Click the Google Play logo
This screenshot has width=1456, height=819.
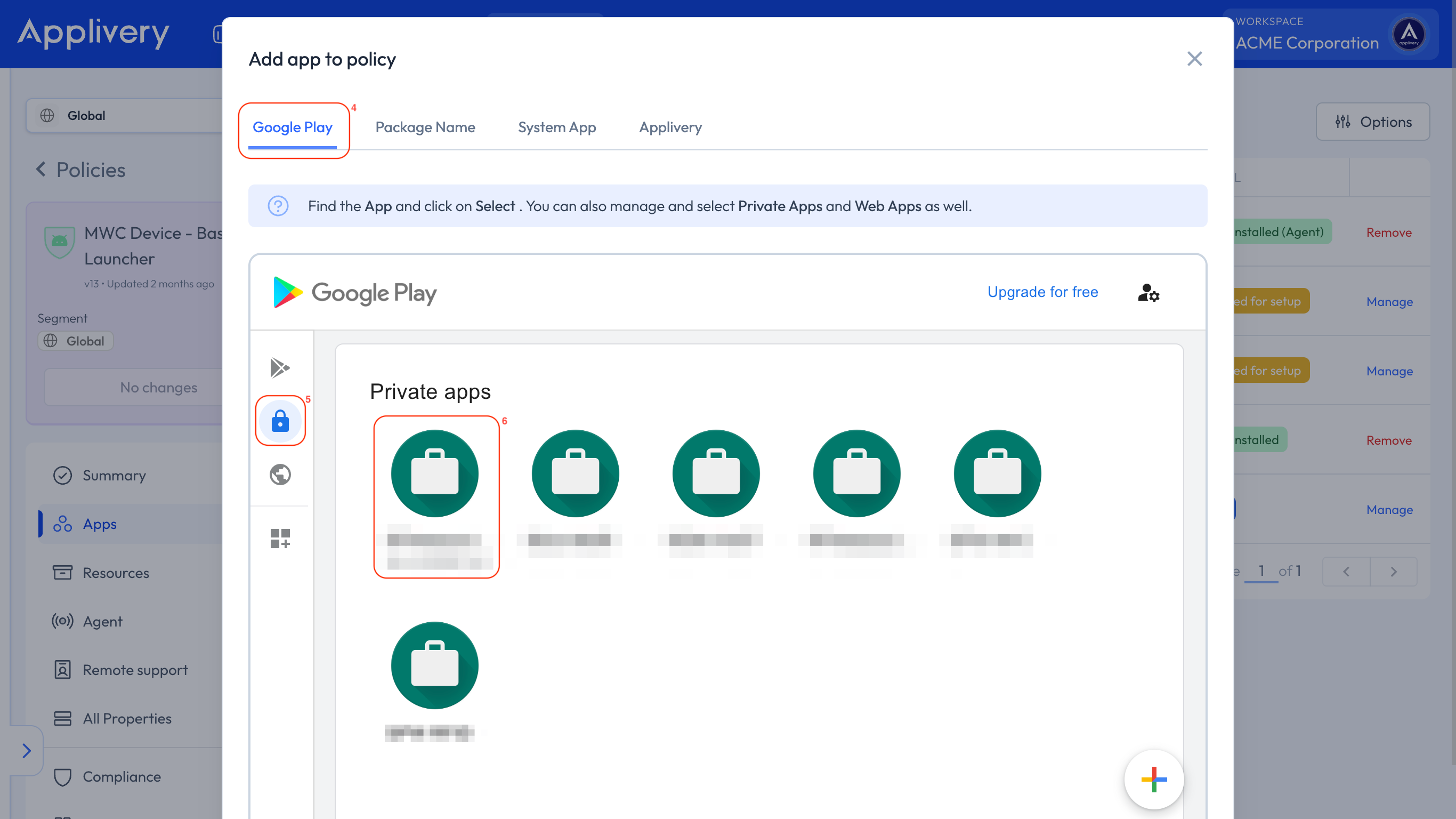click(x=355, y=292)
